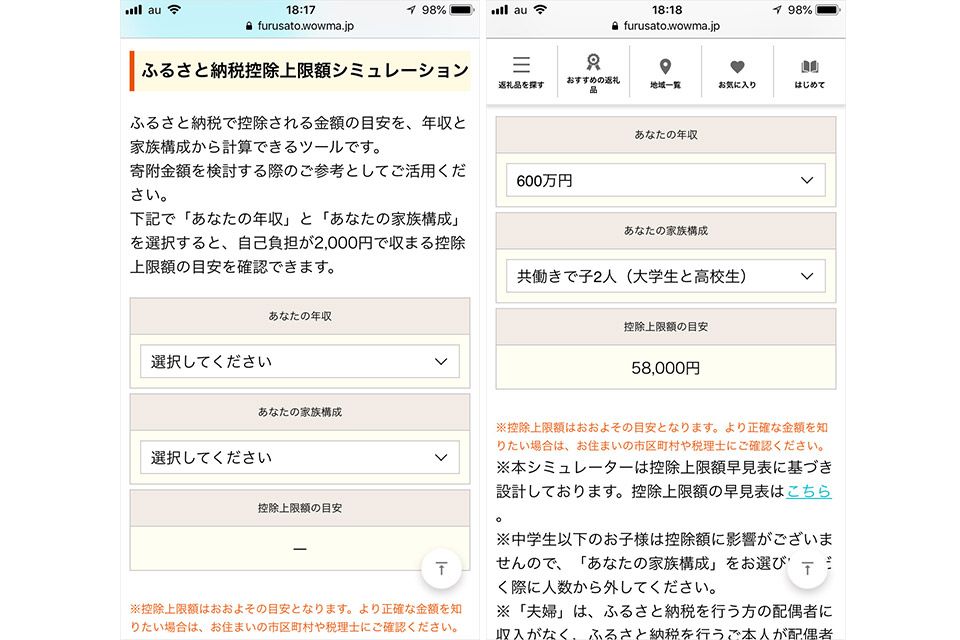Tap orange disclaimer note on right screen
The image size is (960, 640).
(x=662, y=436)
